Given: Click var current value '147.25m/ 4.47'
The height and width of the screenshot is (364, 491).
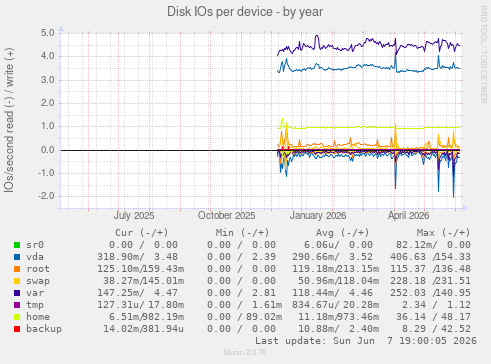Looking at the screenshot, I should click(137, 293).
